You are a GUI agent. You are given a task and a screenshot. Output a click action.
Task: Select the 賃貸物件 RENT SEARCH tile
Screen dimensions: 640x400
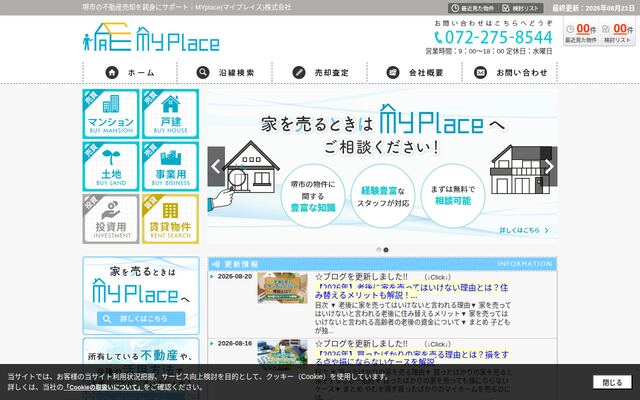171,219
